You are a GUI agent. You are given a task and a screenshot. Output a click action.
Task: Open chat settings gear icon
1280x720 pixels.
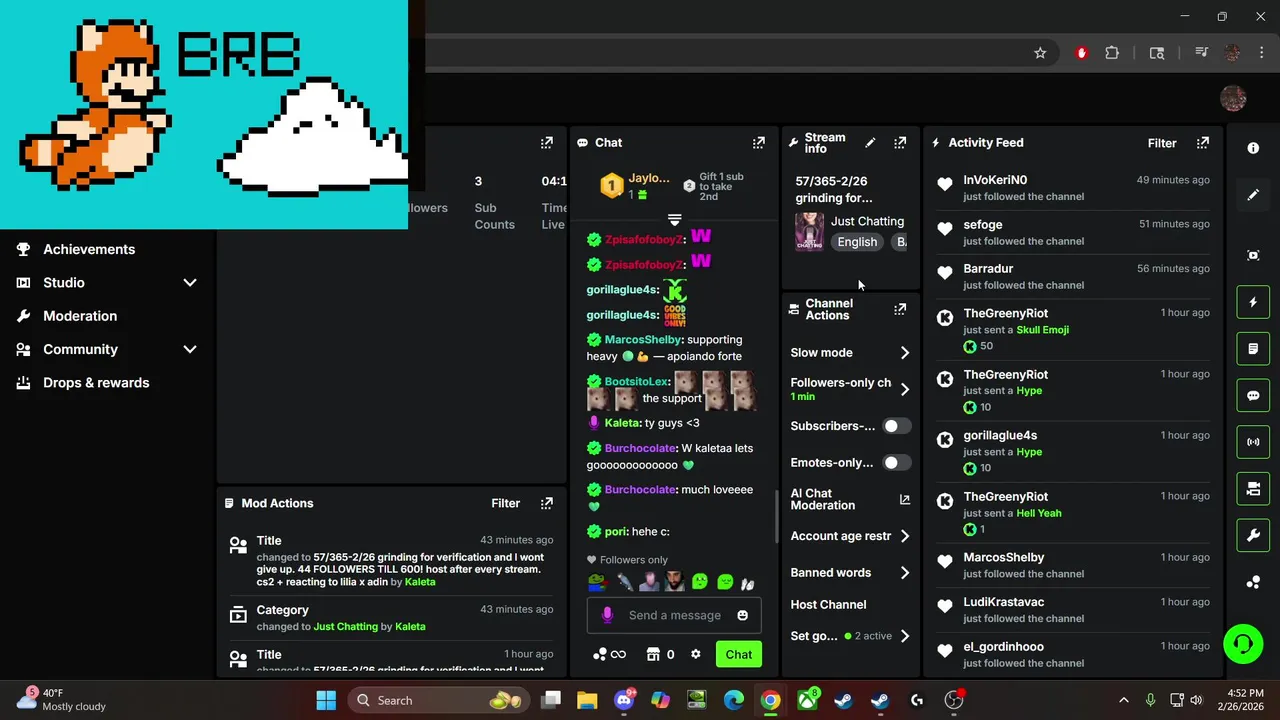click(x=696, y=654)
